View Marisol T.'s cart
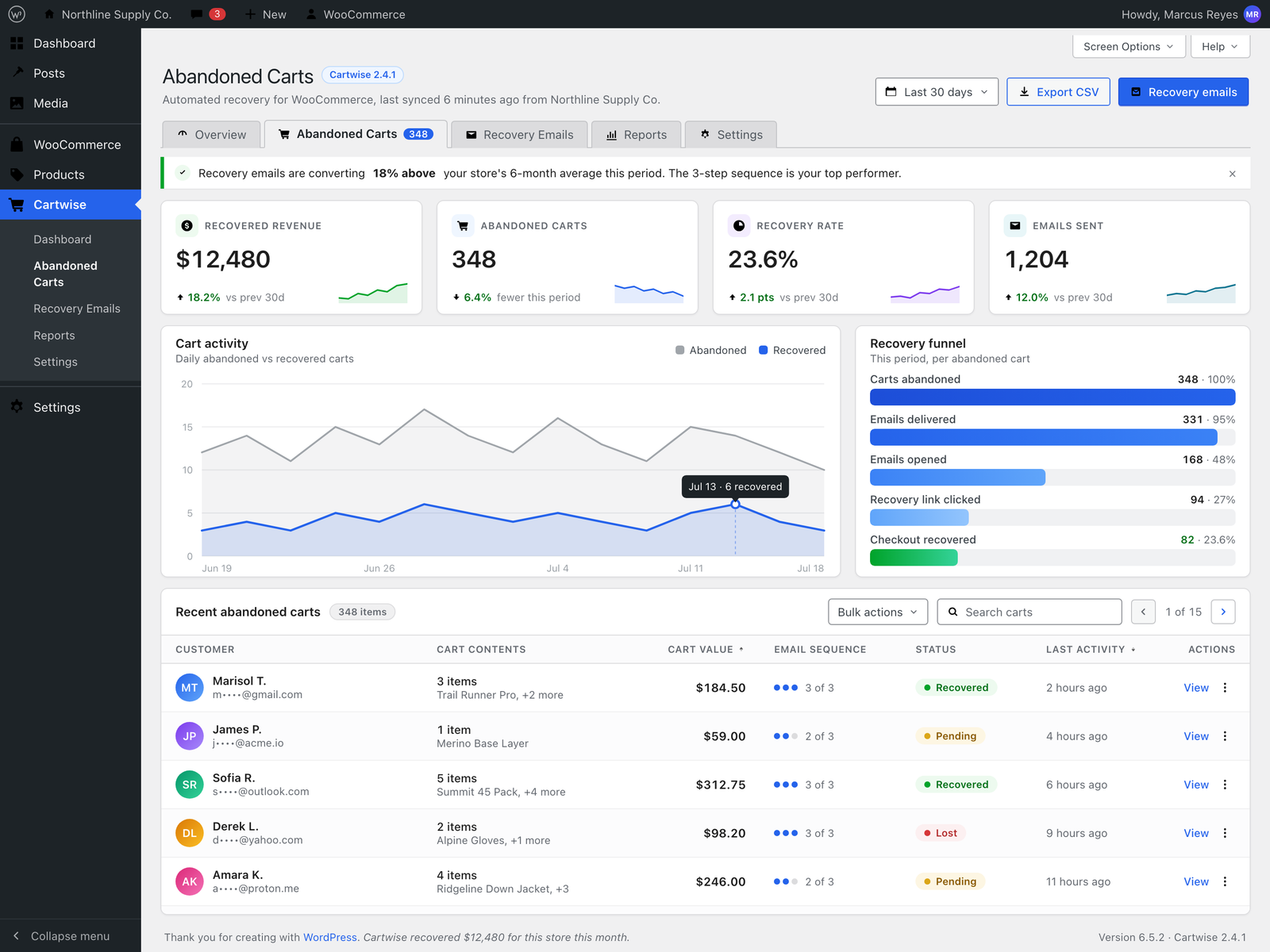The width and height of the screenshot is (1270, 952). tap(1196, 688)
